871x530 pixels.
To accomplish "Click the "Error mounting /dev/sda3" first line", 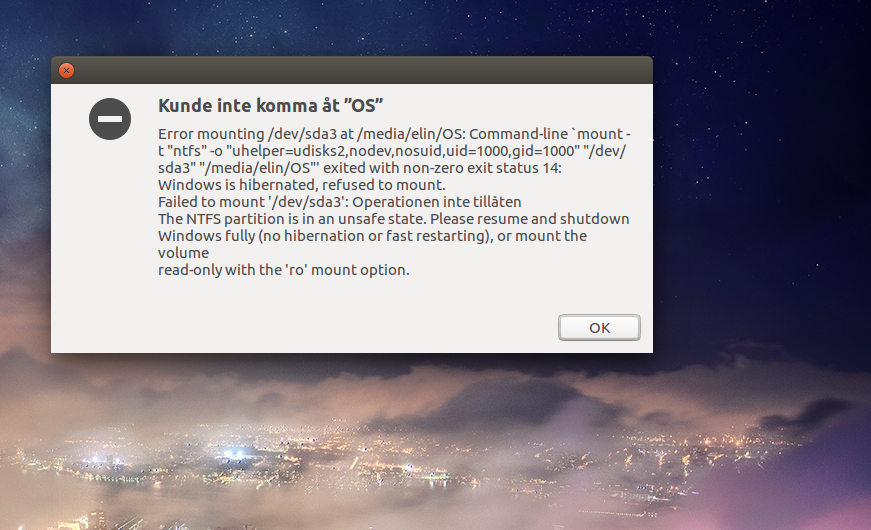I will coord(394,134).
